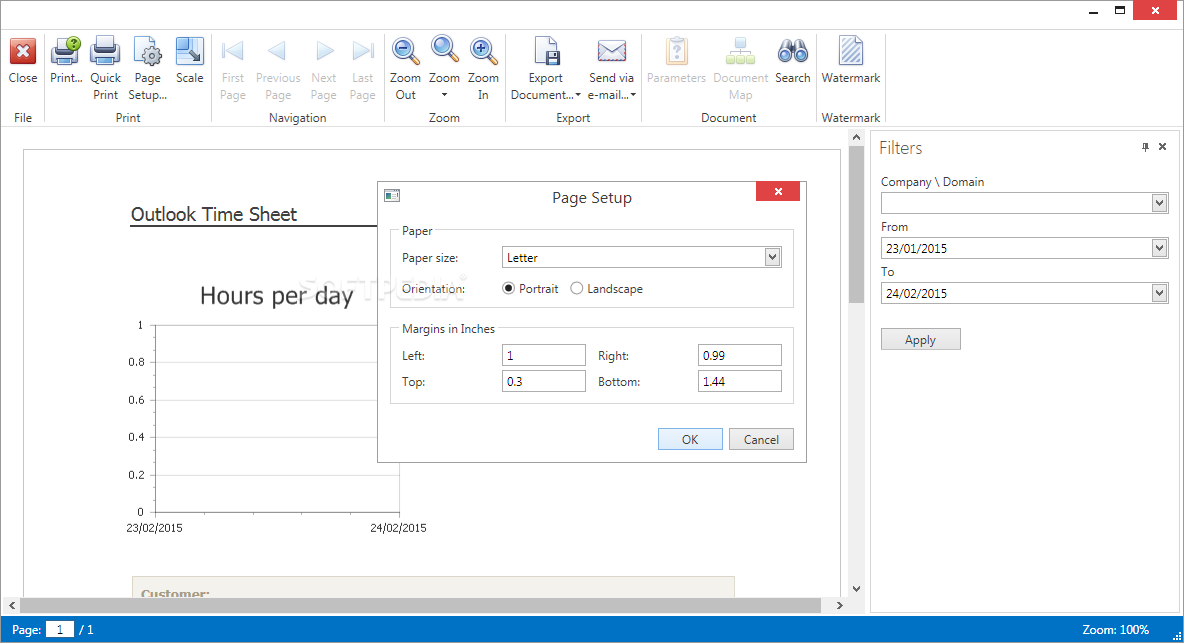The height and width of the screenshot is (643, 1184).
Task: Go to Previous Page
Action: 278,51
